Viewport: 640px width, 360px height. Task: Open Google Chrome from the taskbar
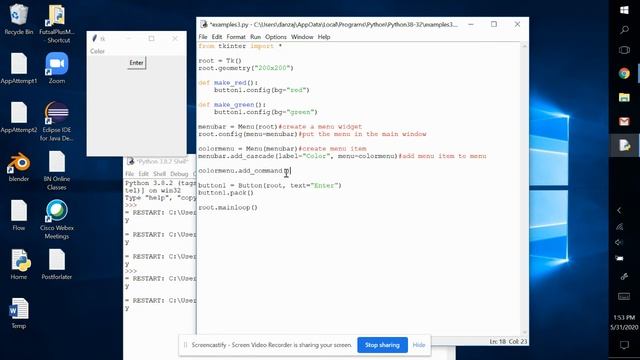(x=624, y=73)
